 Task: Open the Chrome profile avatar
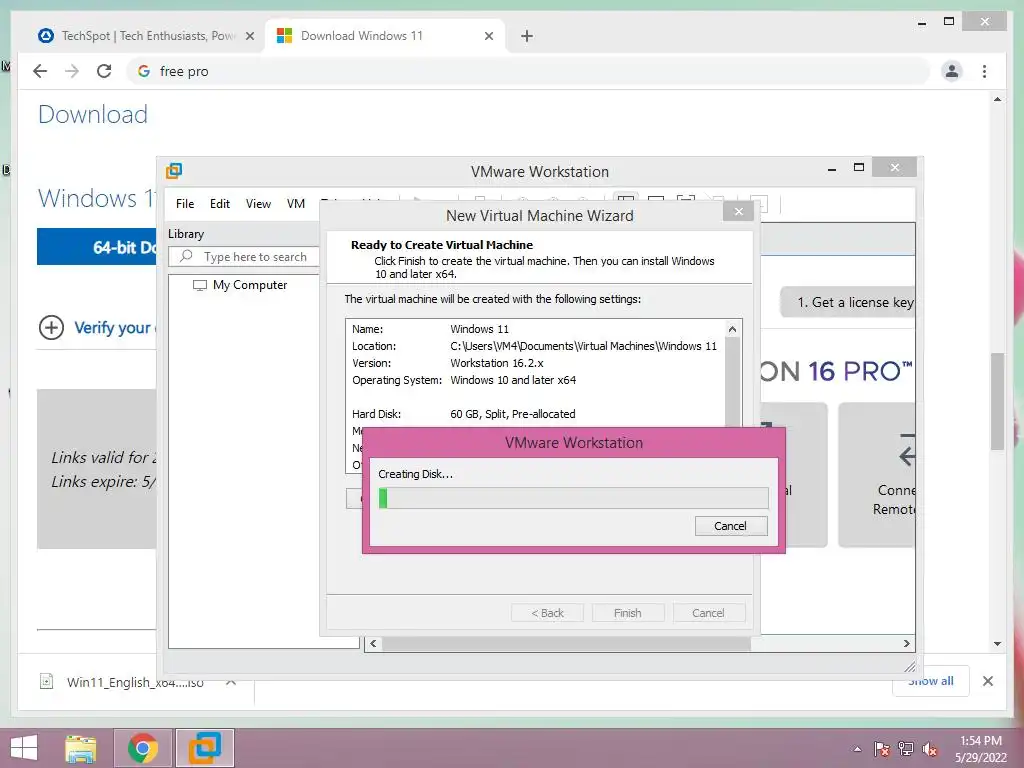(952, 71)
